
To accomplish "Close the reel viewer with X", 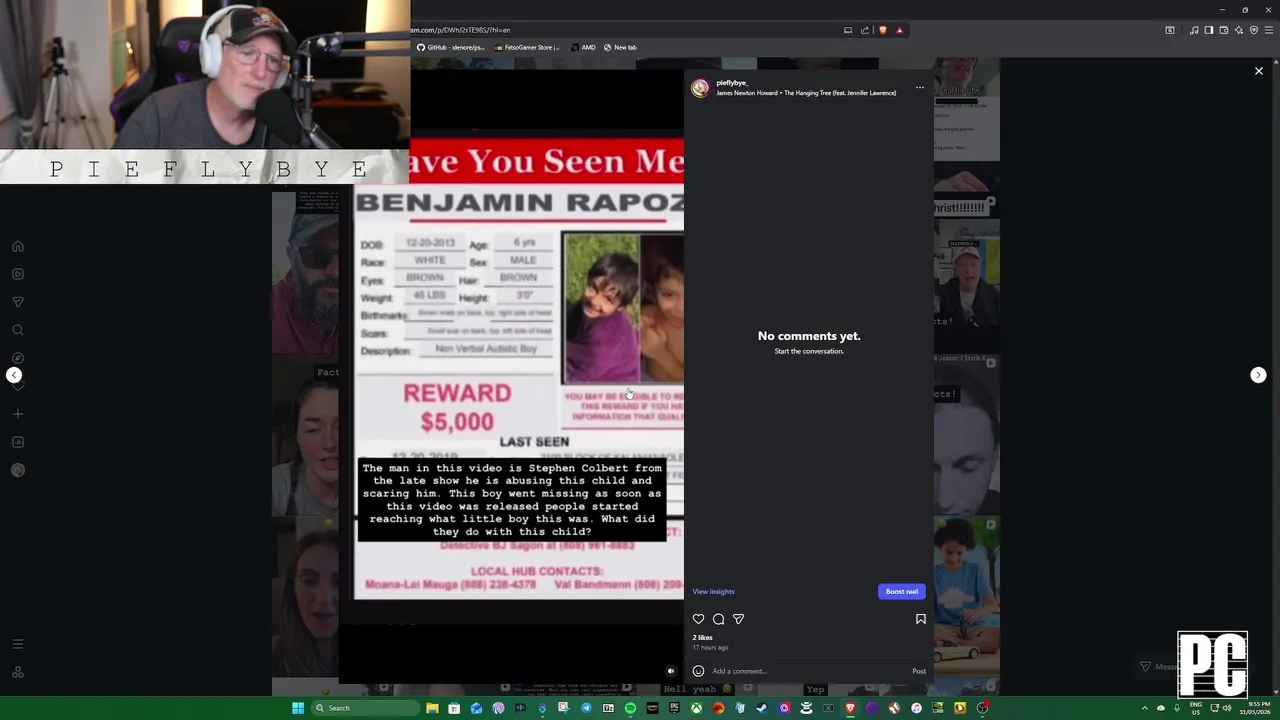I will 1259,71.
